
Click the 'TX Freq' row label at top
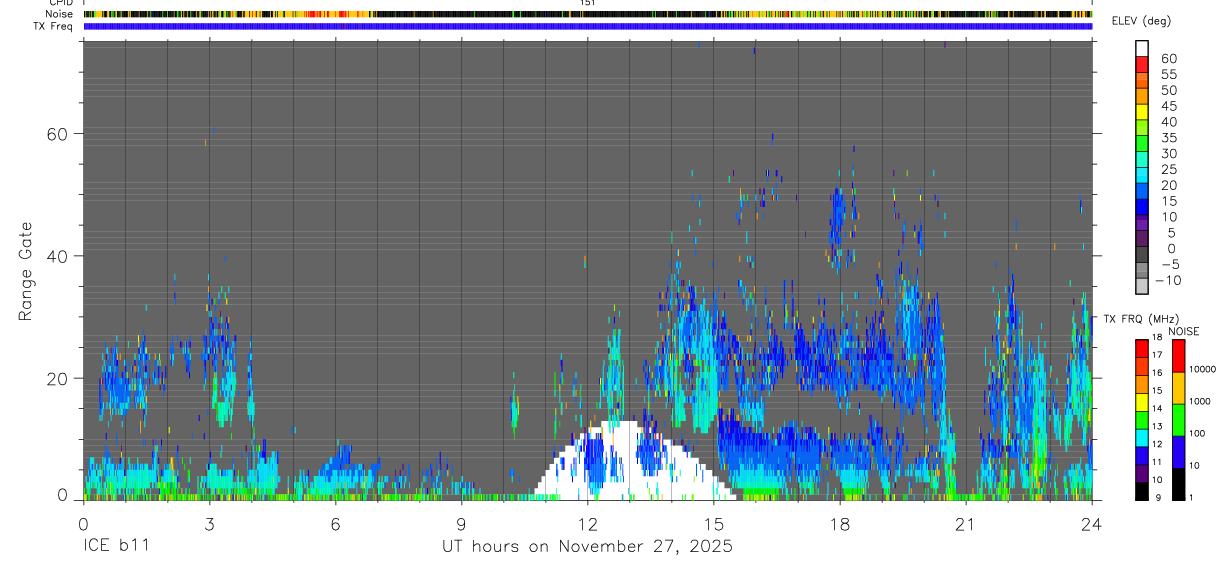click(54, 26)
